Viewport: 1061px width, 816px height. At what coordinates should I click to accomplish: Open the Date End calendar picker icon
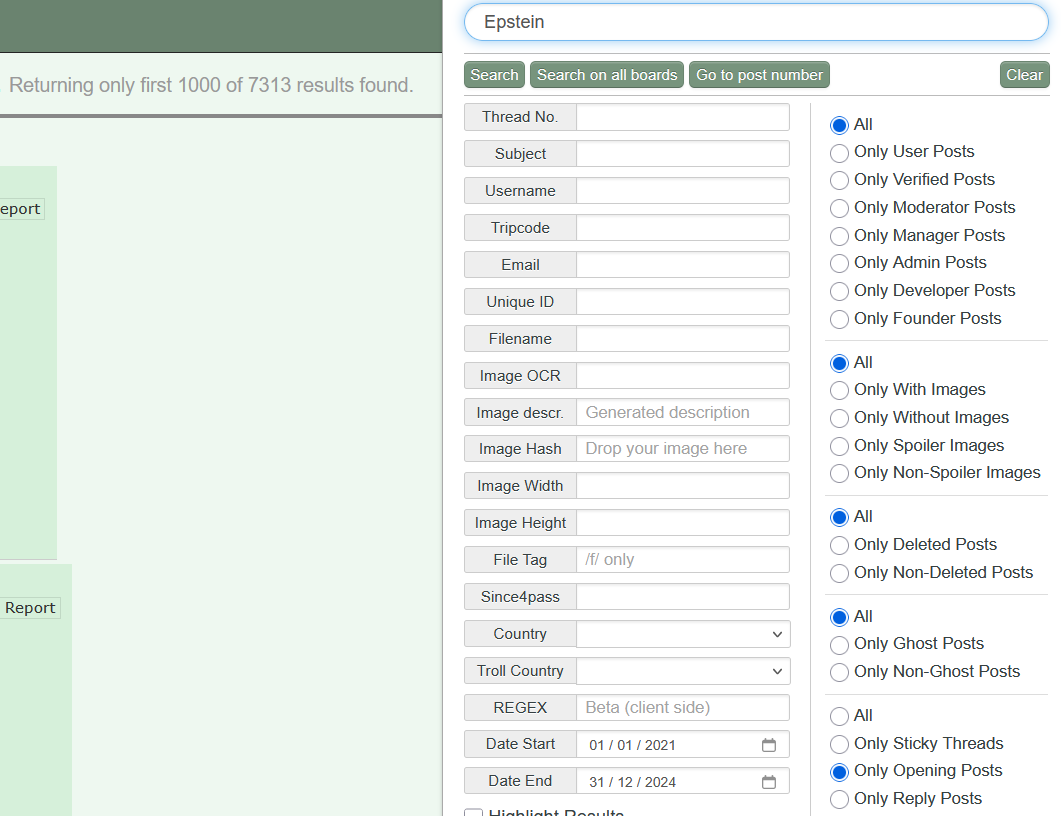pos(769,782)
